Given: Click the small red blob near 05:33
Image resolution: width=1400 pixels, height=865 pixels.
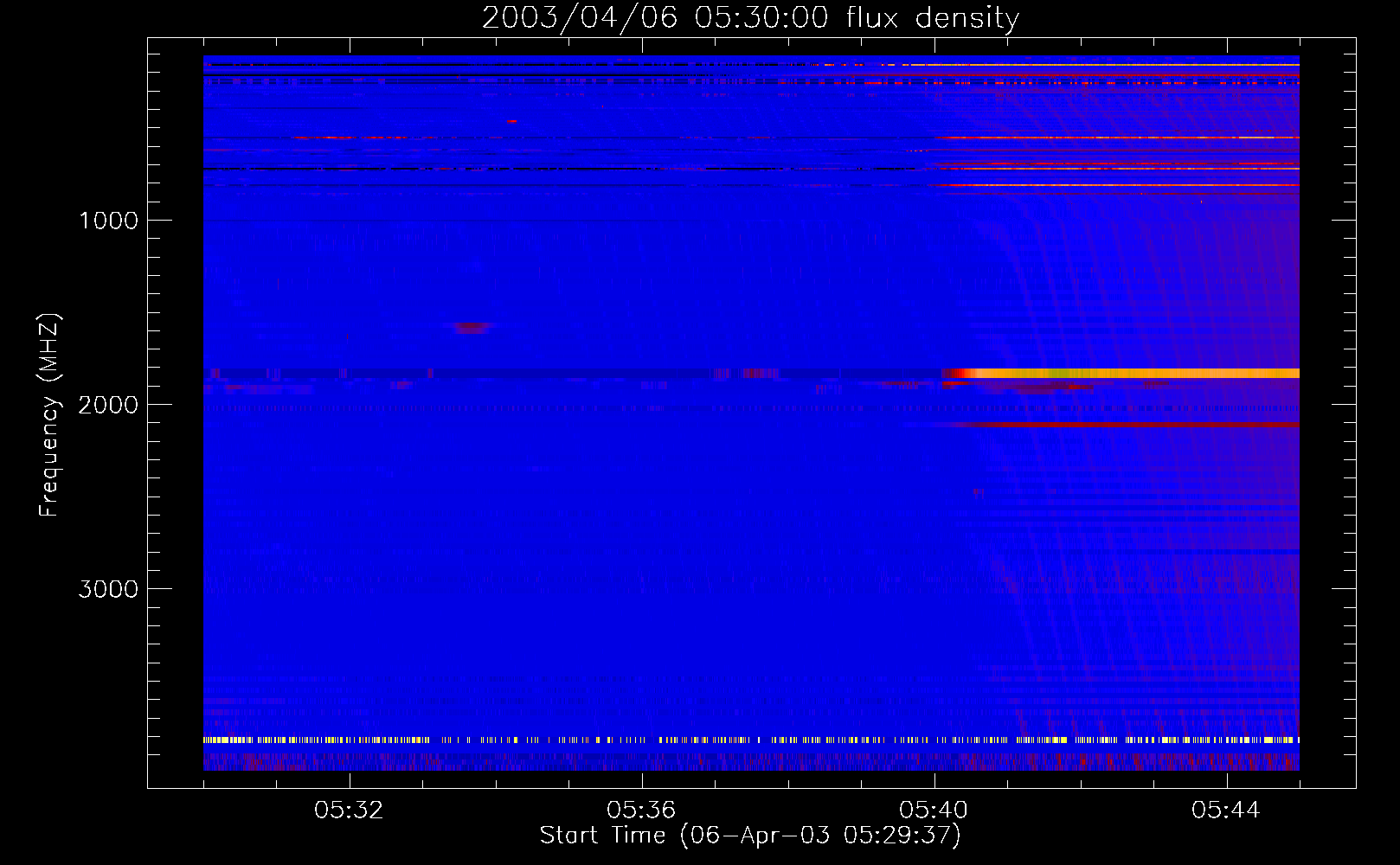Looking at the screenshot, I should coord(472,327).
